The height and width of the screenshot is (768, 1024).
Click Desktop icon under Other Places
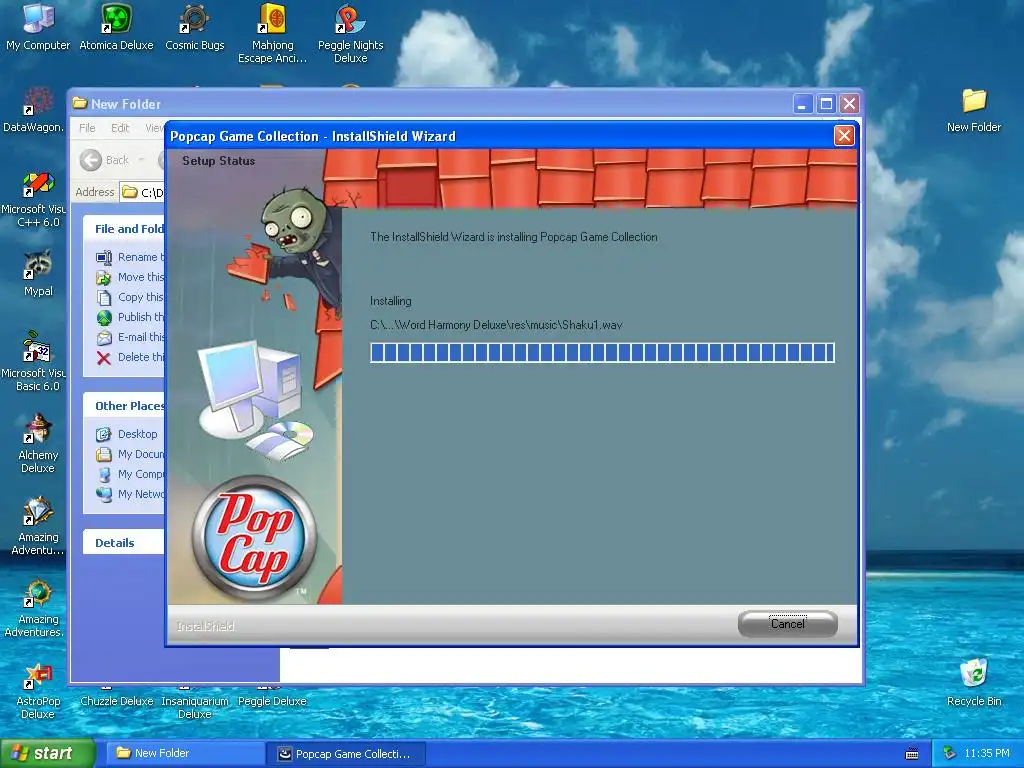(104, 434)
